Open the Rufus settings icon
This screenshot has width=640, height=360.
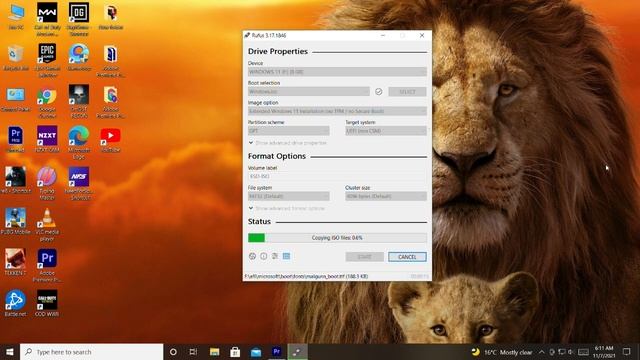[275, 256]
